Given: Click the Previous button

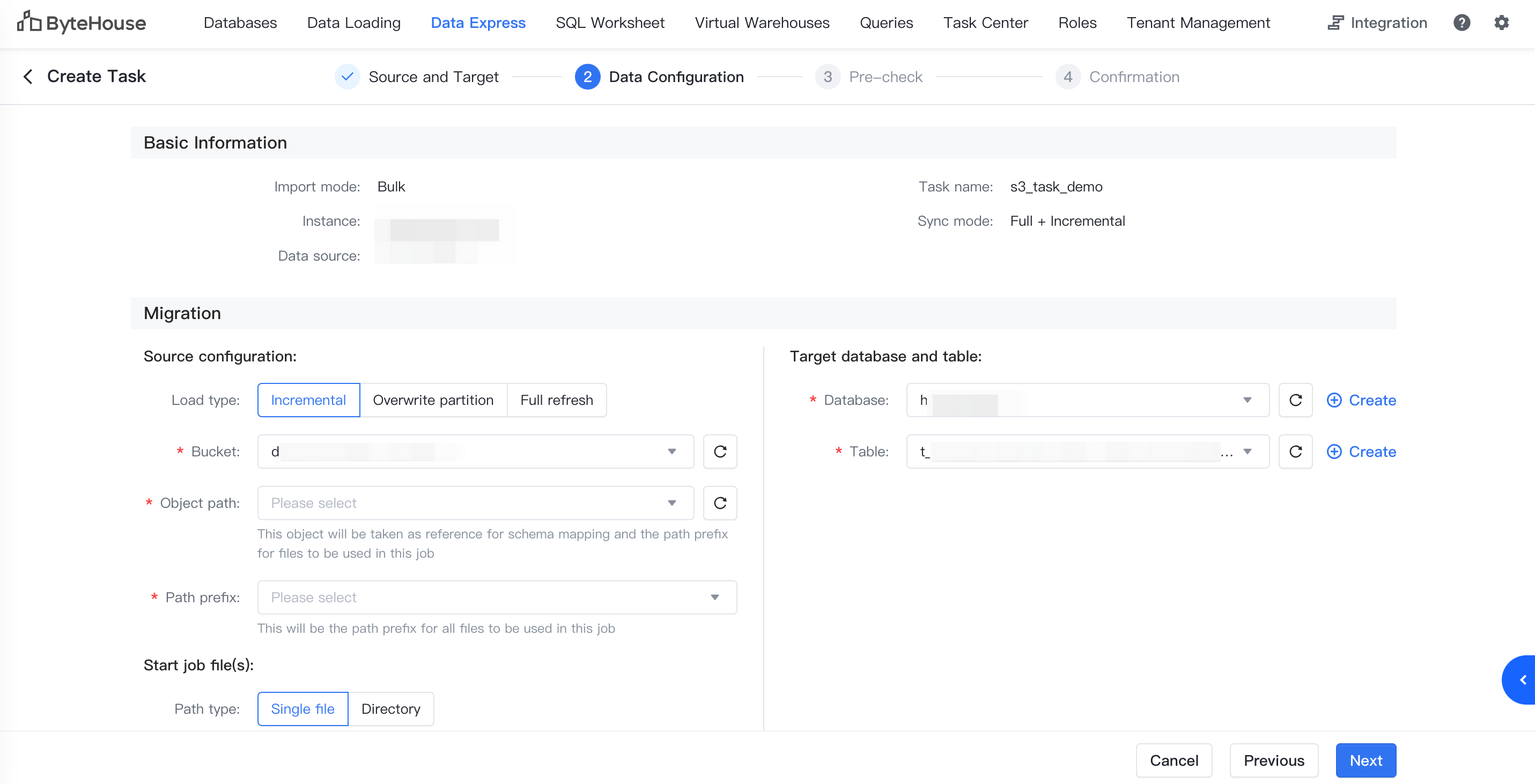Looking at the screenshot, I should (1274, 760).
